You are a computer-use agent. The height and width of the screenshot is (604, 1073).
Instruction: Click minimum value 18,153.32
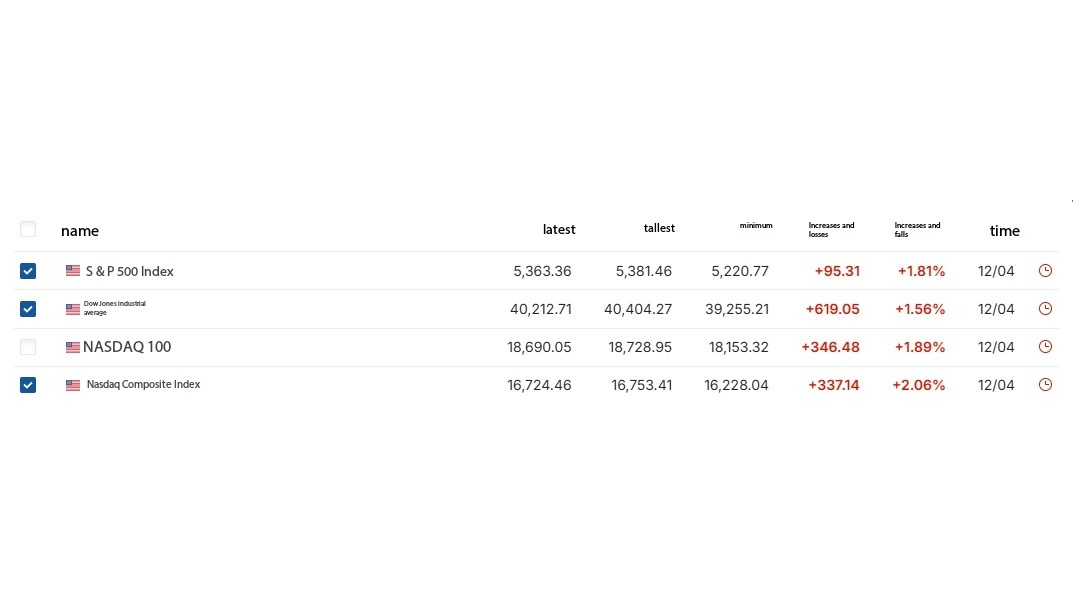click(x=738, y=347)
